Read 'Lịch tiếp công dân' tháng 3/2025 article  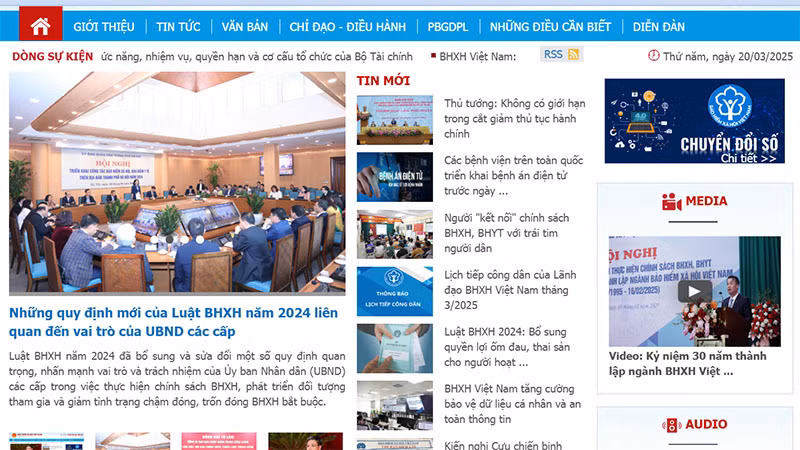pos(510,290)
